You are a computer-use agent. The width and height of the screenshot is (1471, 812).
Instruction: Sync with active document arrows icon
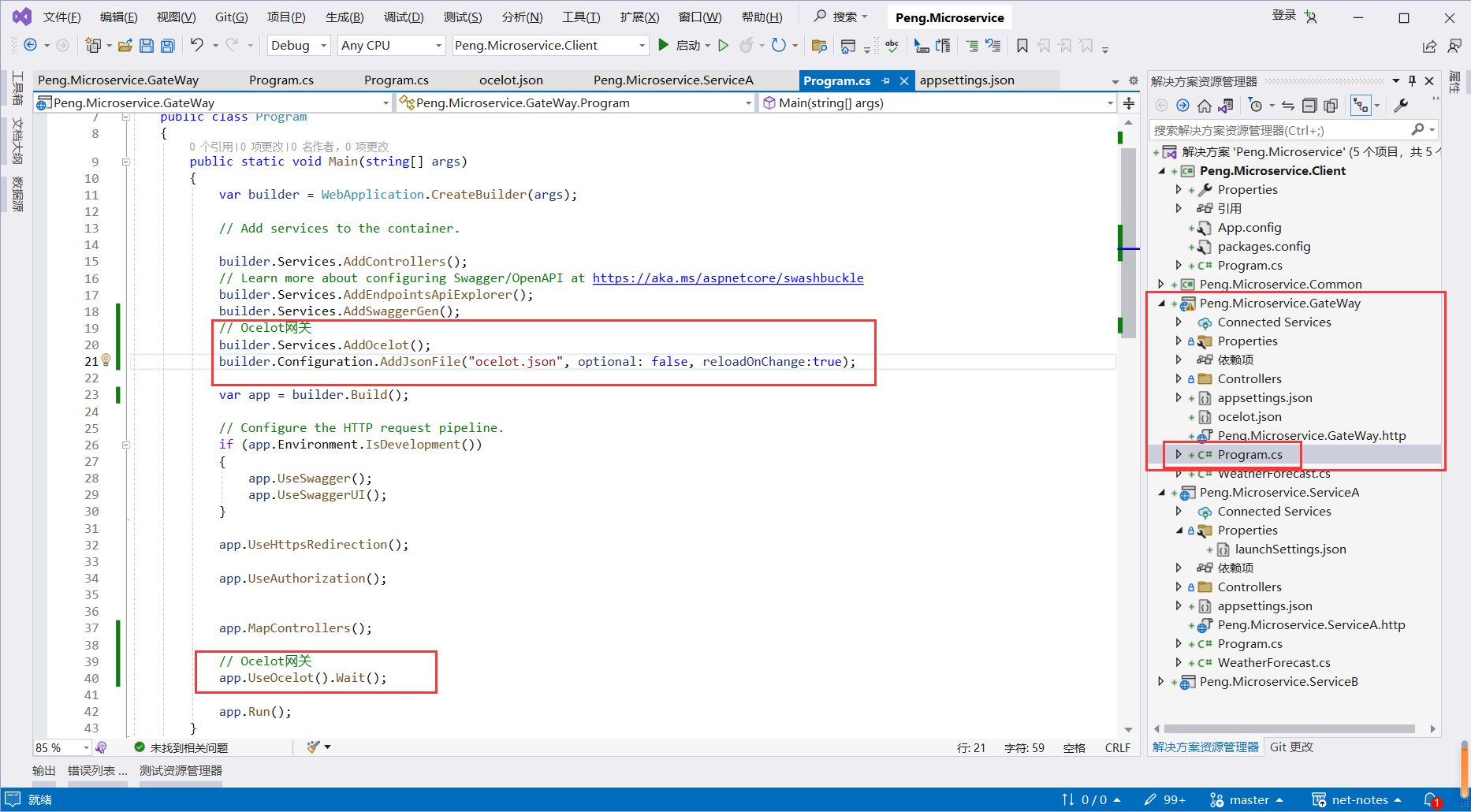1288,106
